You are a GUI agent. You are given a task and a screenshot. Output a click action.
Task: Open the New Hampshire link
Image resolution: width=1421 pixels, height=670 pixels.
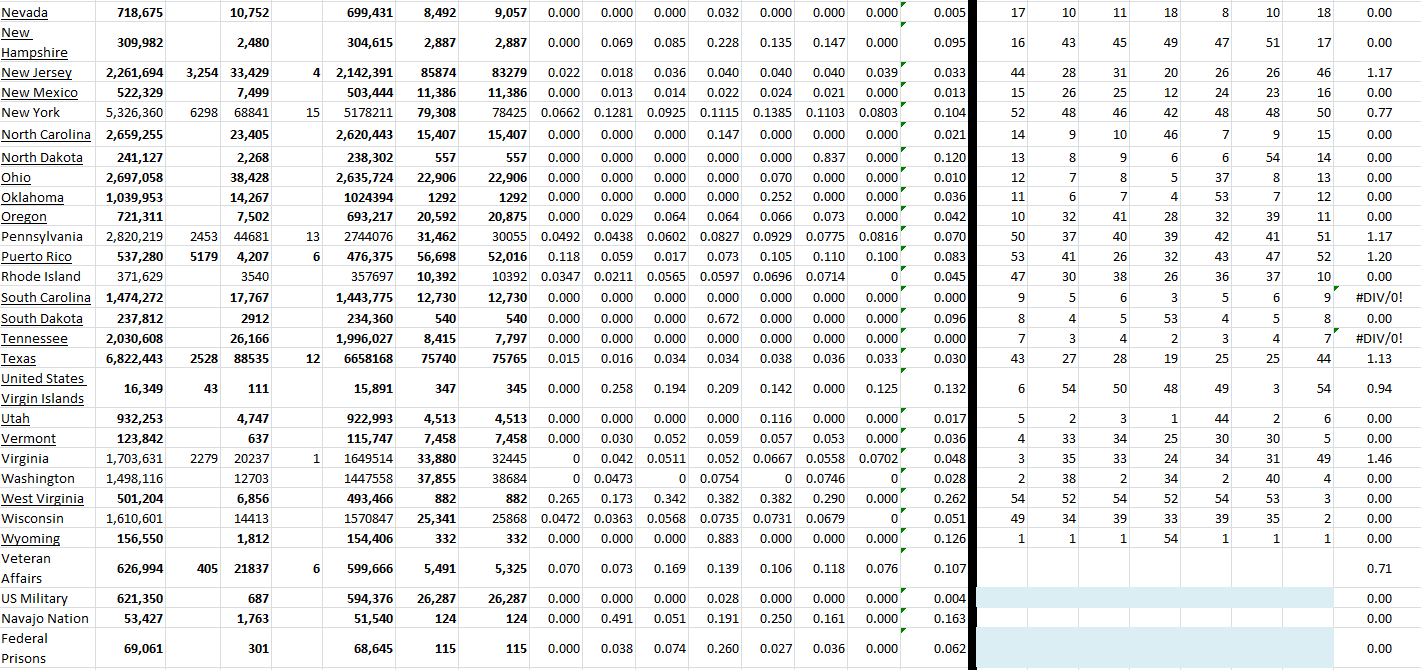(x=34, y=43)
